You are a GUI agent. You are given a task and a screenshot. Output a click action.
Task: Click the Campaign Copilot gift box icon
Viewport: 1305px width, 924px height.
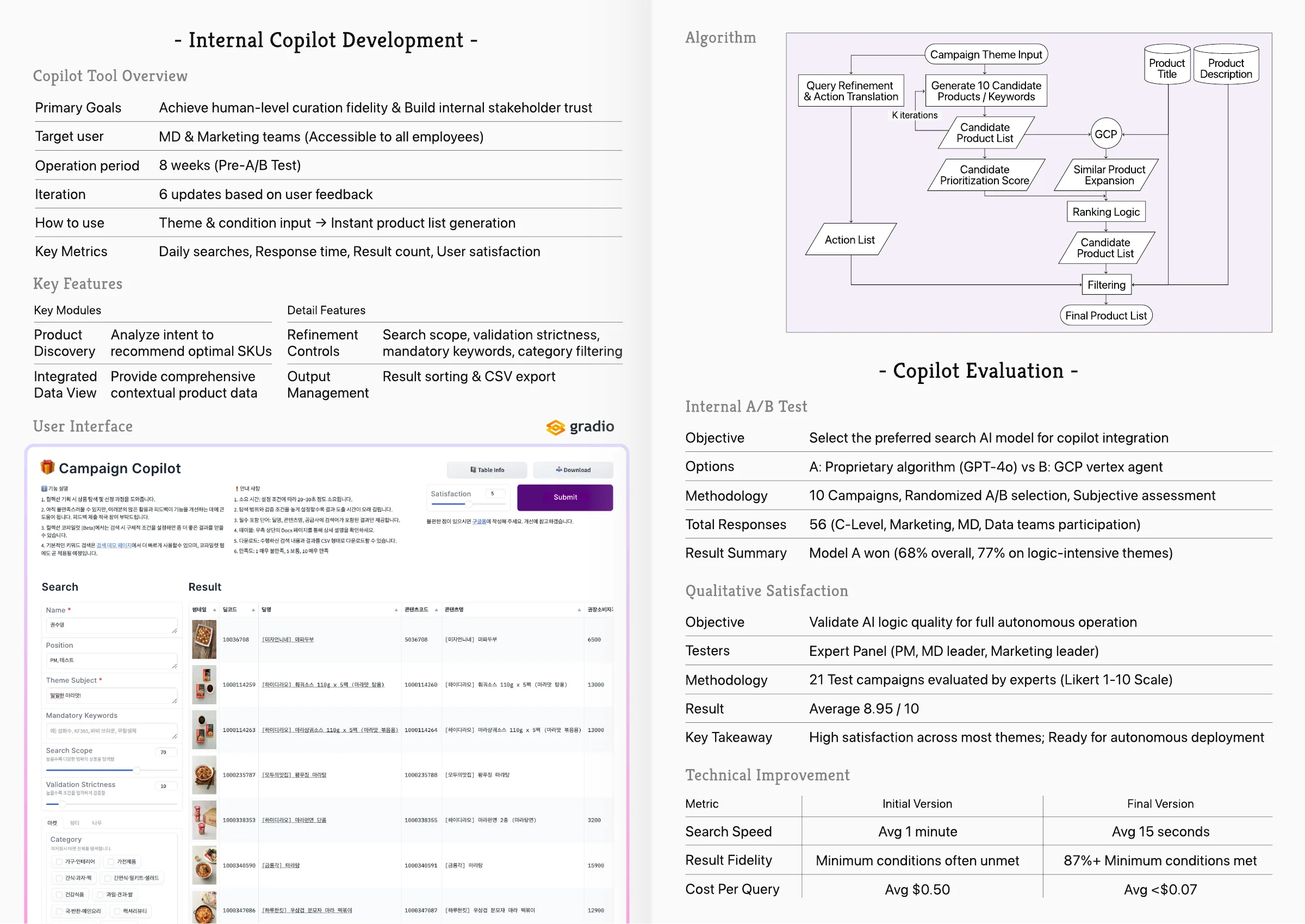tap(47, 467)
